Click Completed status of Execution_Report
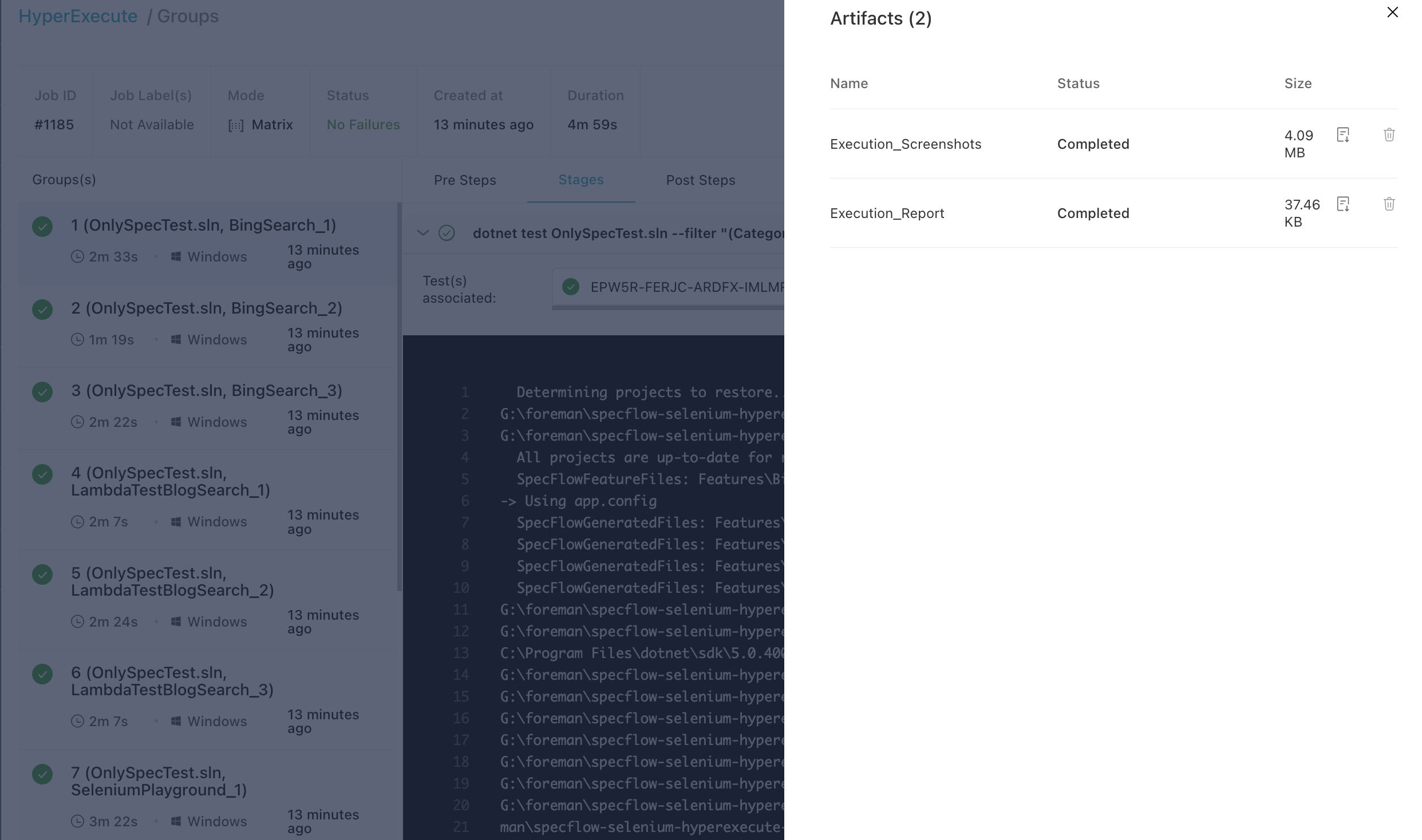Image resolution: width=1422 pixels, height=840 pixels. coord(1093,213)
